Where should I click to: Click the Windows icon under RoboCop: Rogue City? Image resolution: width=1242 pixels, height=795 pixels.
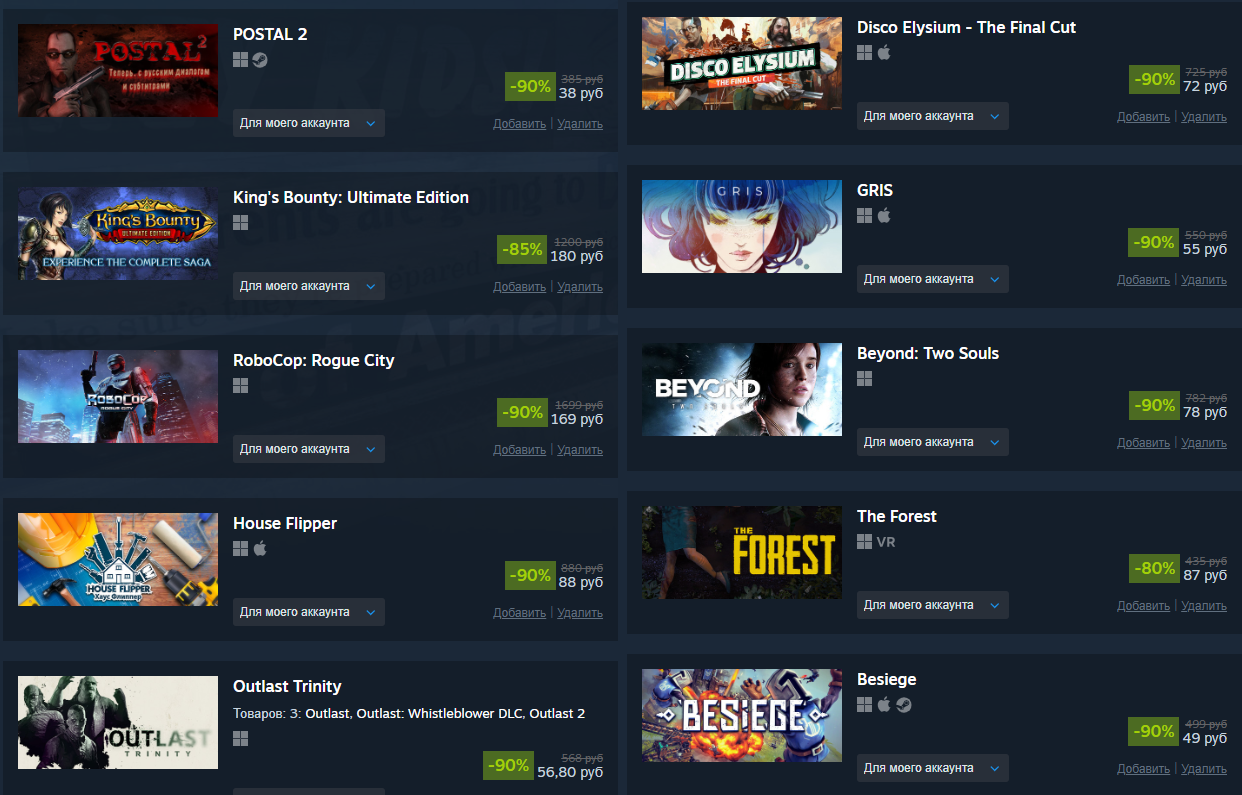pyautogui.click(x=240, y=386)
